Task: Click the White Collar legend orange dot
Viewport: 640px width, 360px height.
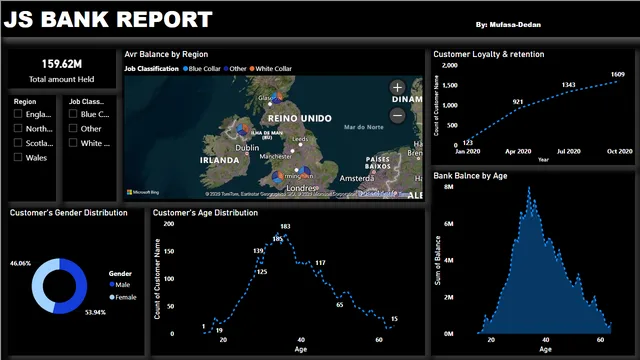Action: 252,69
